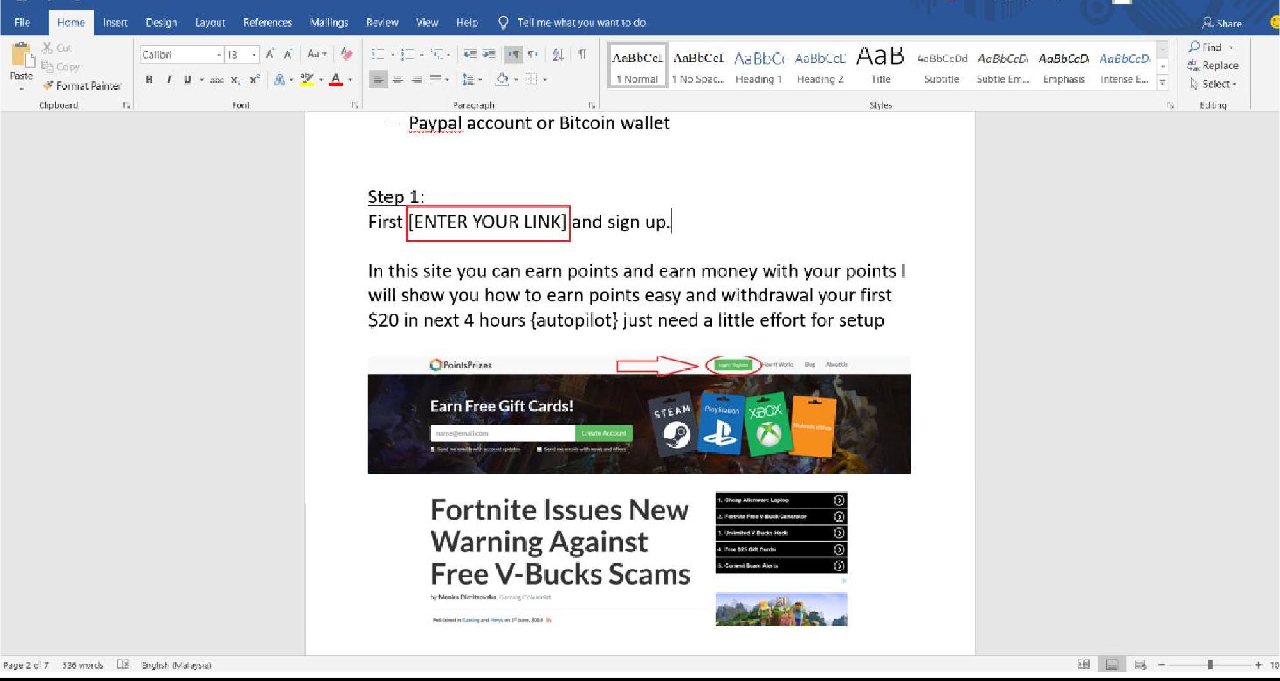This screenshot has height=681, width=1280.
Task: Launch the Font dialog box
Action: [x=355, y=105]
